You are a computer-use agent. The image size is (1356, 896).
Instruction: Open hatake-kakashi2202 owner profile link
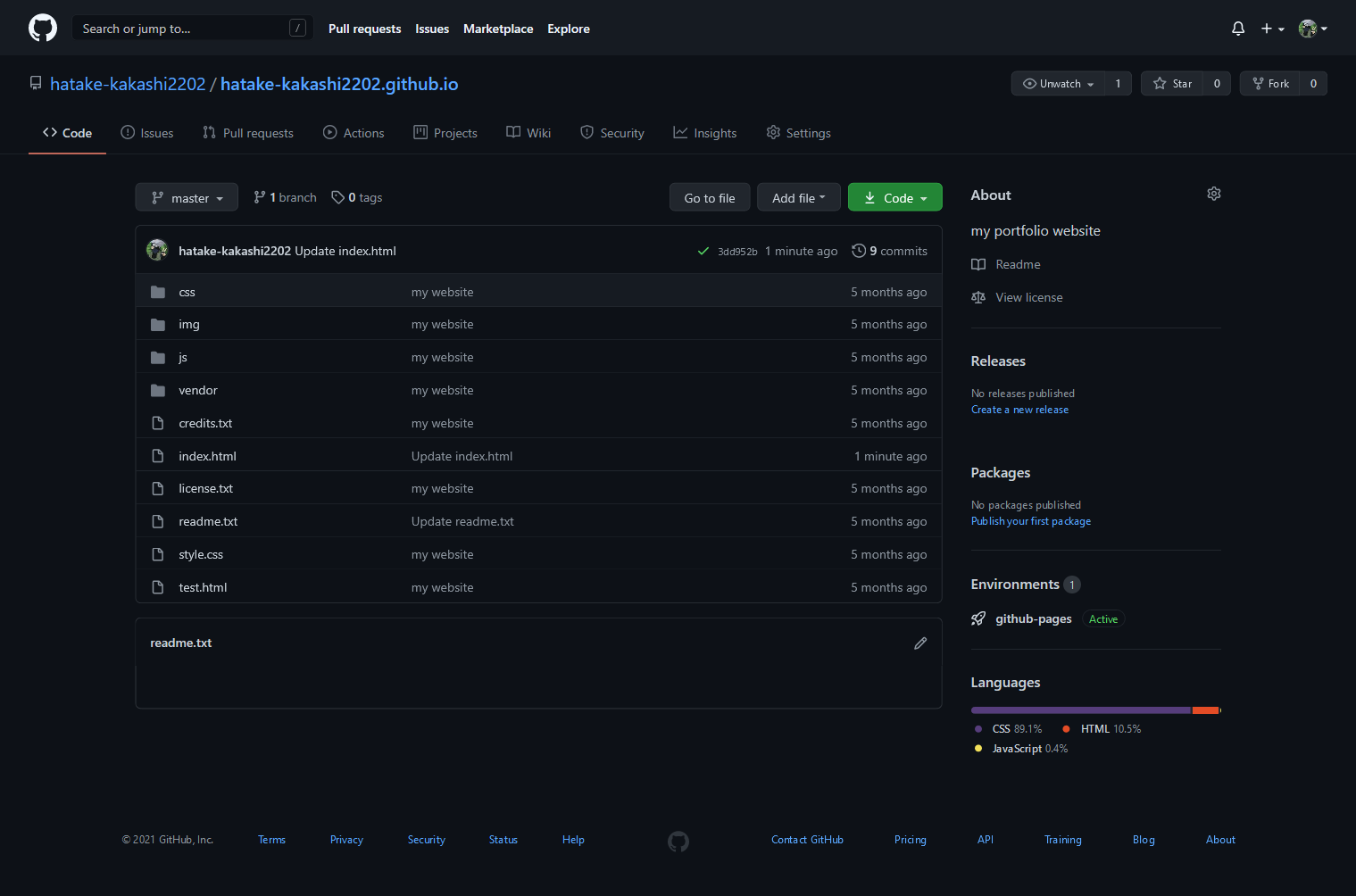[x=128, y=84]
